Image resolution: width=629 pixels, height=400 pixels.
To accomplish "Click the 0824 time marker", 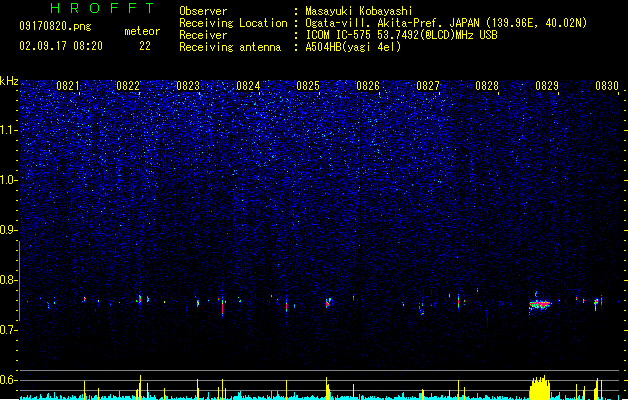I will click(248, 86).
